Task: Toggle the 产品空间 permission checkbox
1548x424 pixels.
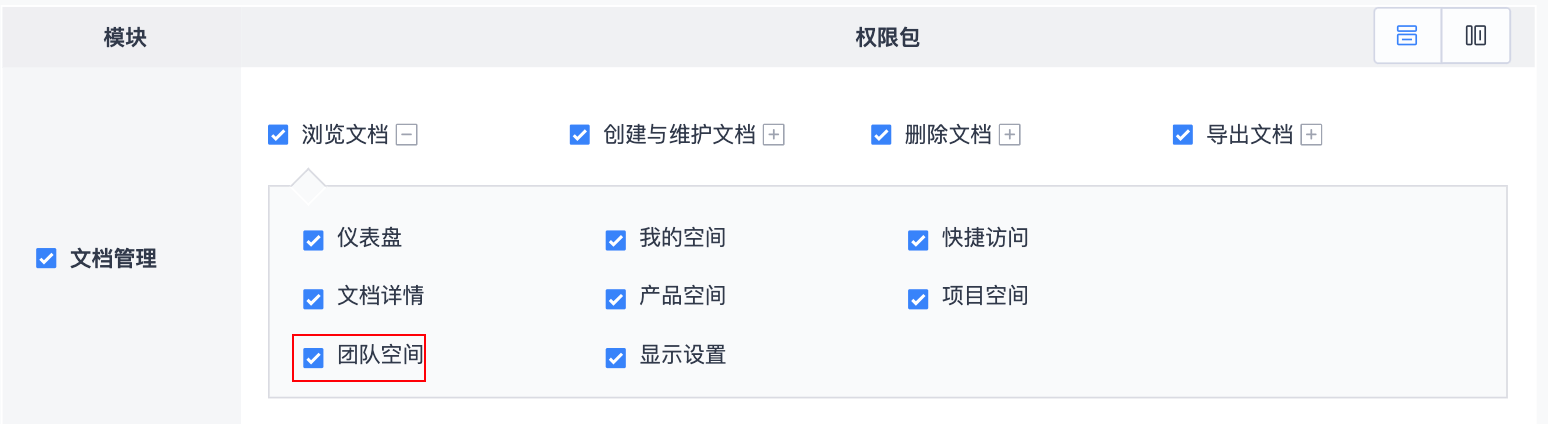Action: pyautogui.click(x=616, y=299)
